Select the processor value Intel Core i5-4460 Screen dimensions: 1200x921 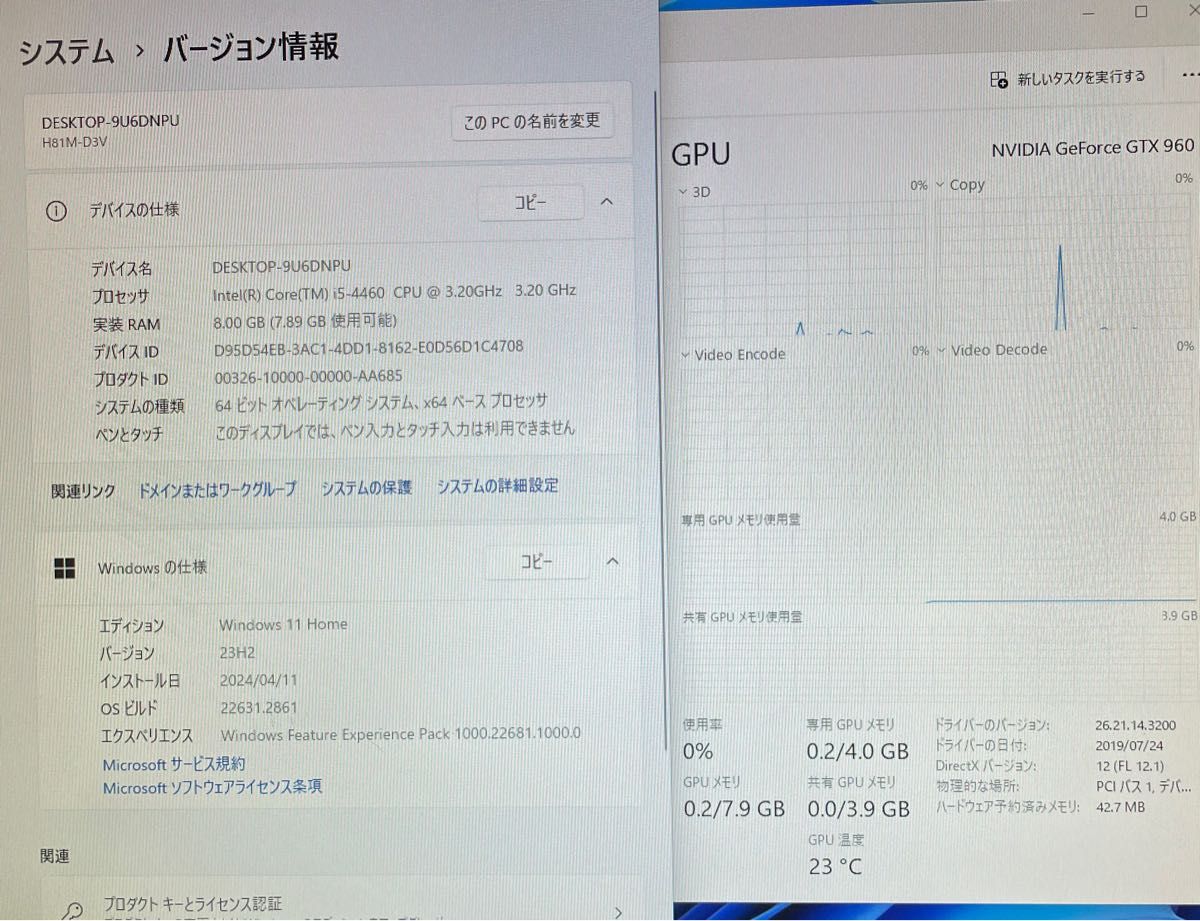394,292
